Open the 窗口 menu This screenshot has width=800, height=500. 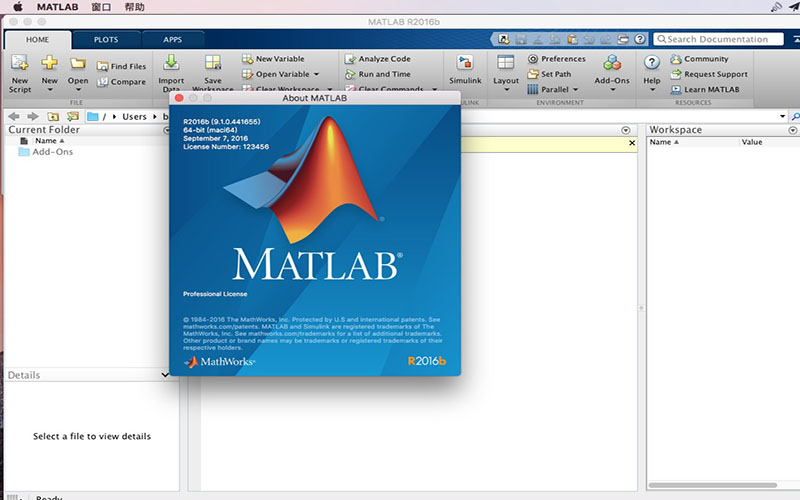[x=101, y=7]
